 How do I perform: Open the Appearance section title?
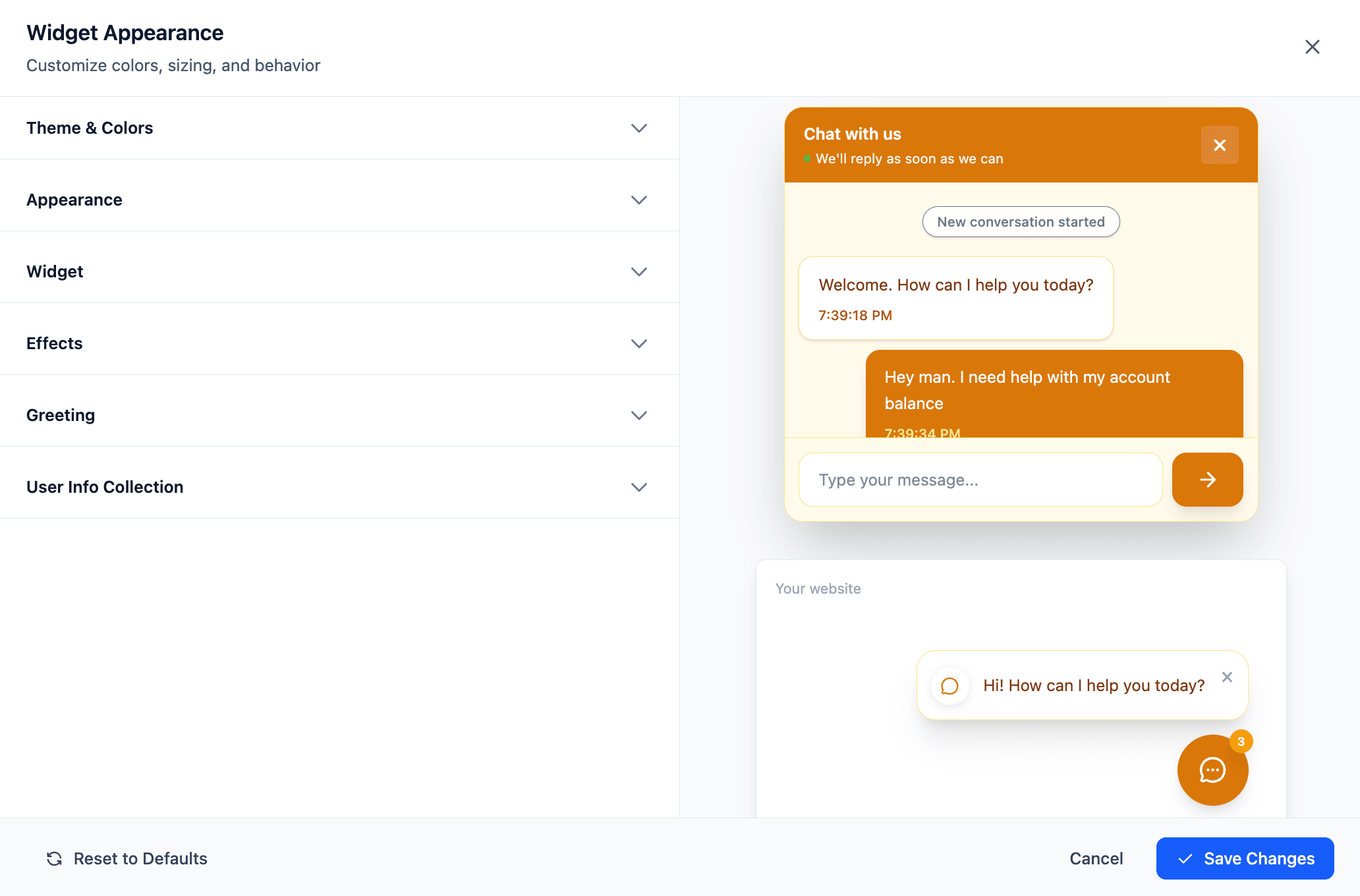coord(74,200)
